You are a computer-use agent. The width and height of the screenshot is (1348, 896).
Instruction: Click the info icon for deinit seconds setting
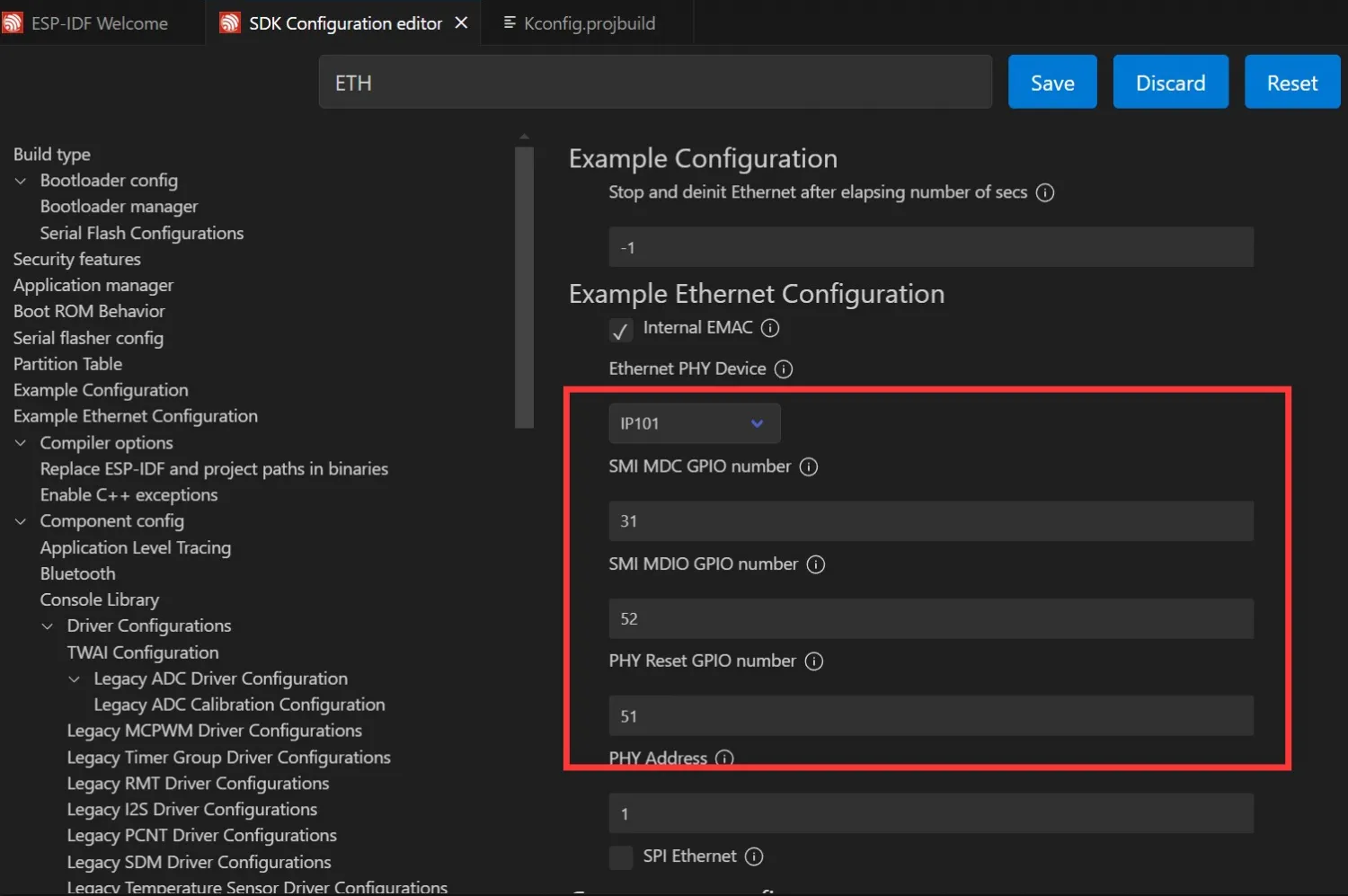(x=1045, y=191)
